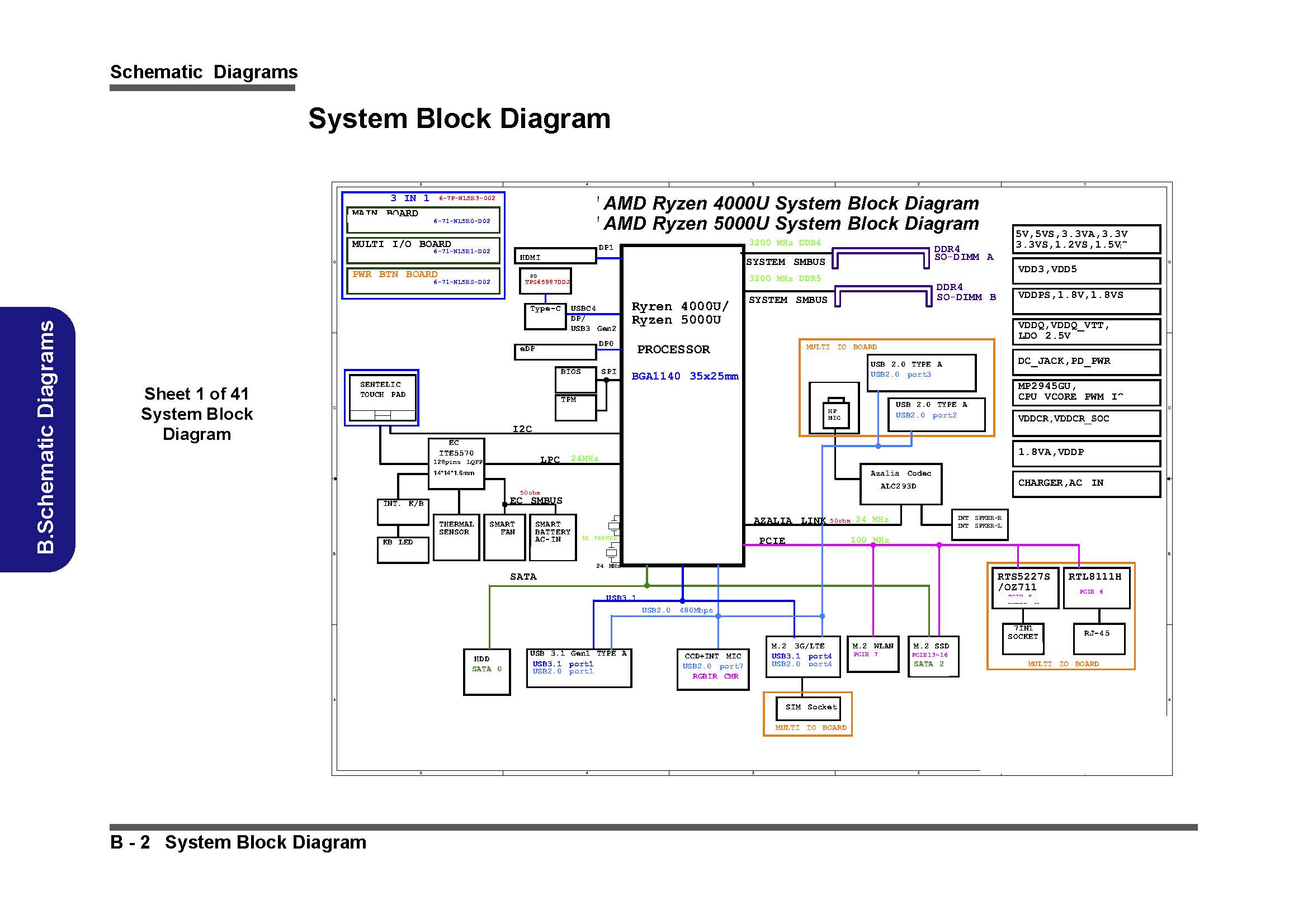
Task: Click the 'M.2 WLAN' block
Action: 873,654
